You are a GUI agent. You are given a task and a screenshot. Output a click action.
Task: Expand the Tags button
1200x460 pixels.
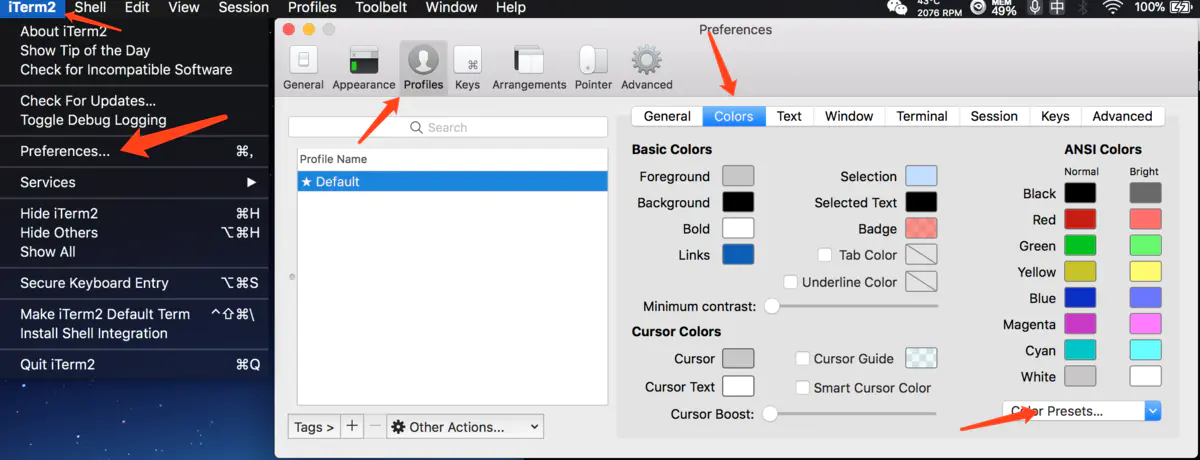pos(314,427)
